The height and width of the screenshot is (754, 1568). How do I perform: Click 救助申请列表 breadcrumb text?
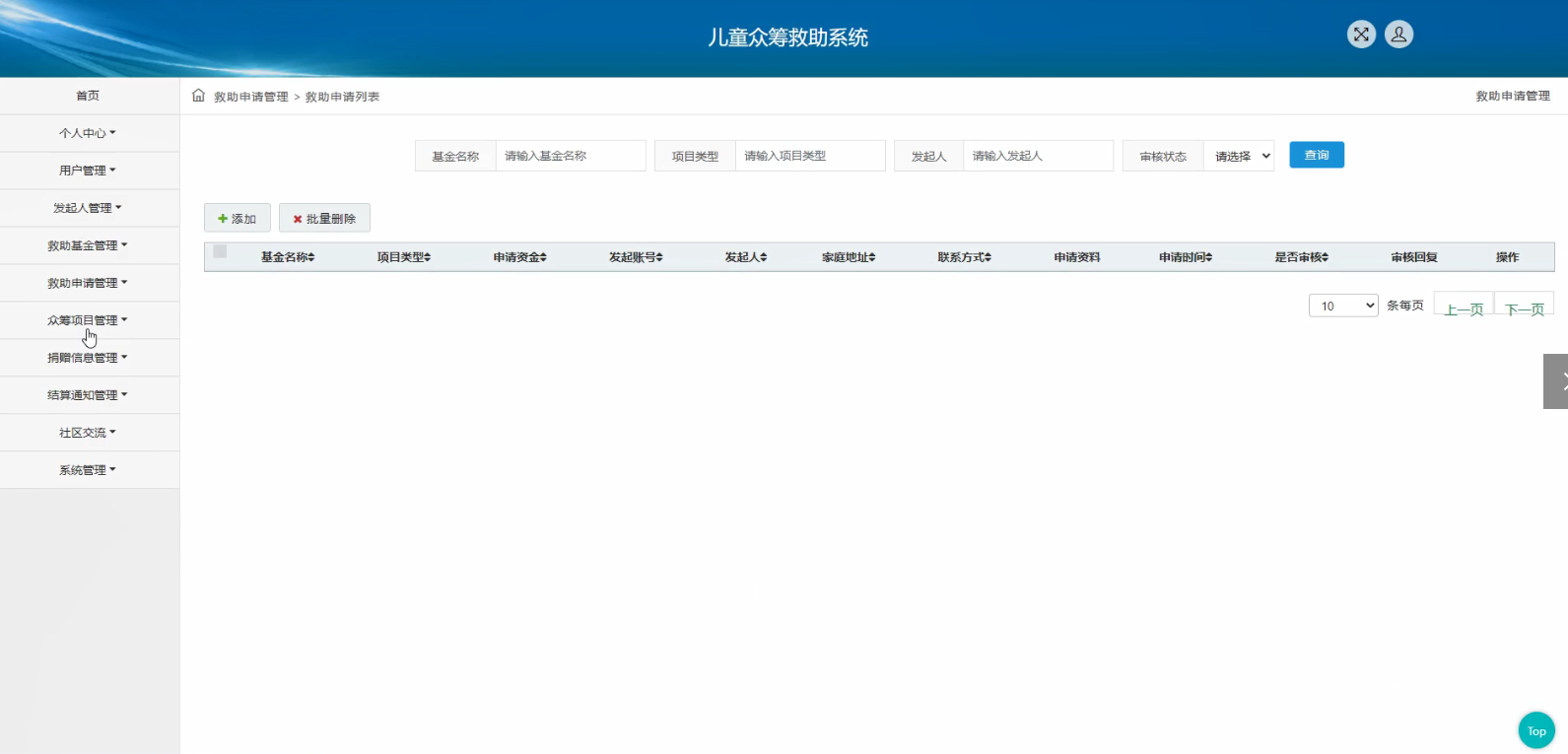point(342,97)
